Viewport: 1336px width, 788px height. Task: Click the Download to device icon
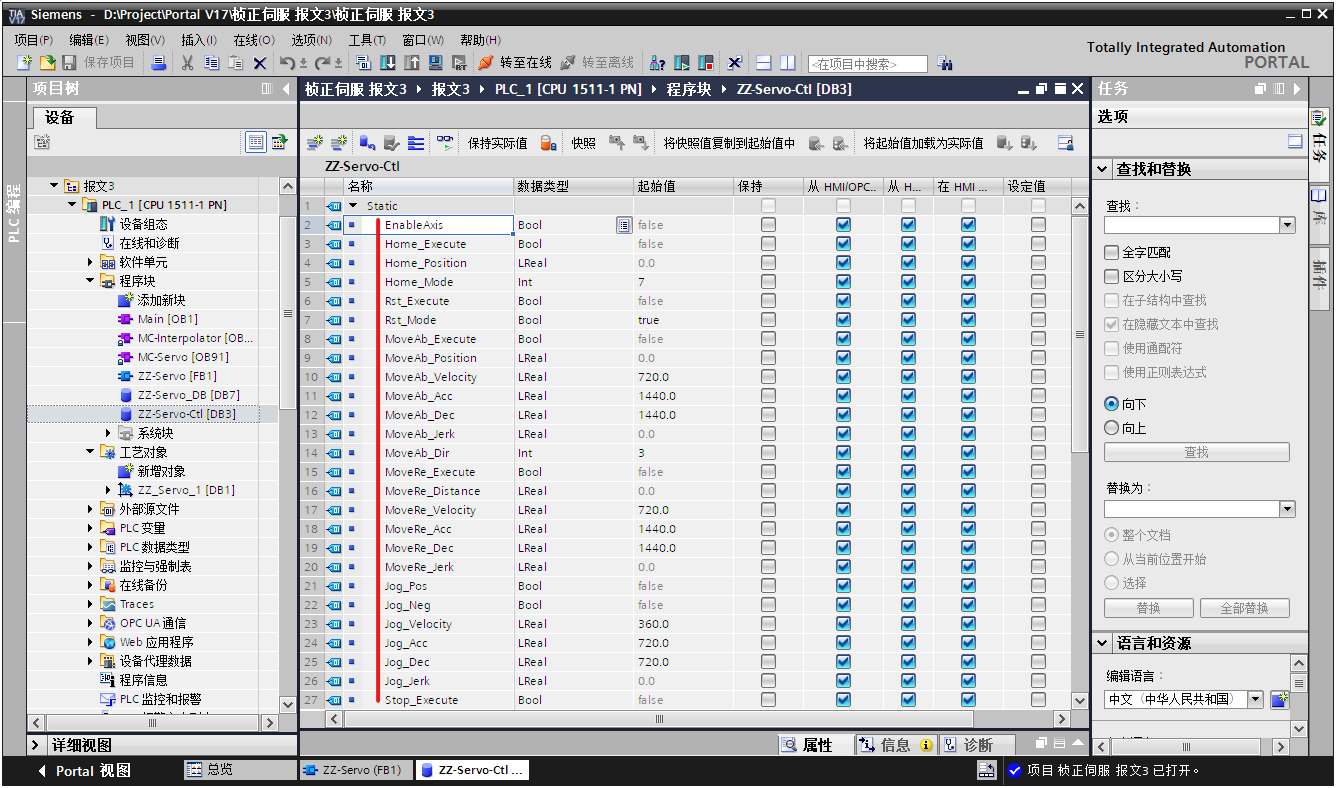[387, 62]
